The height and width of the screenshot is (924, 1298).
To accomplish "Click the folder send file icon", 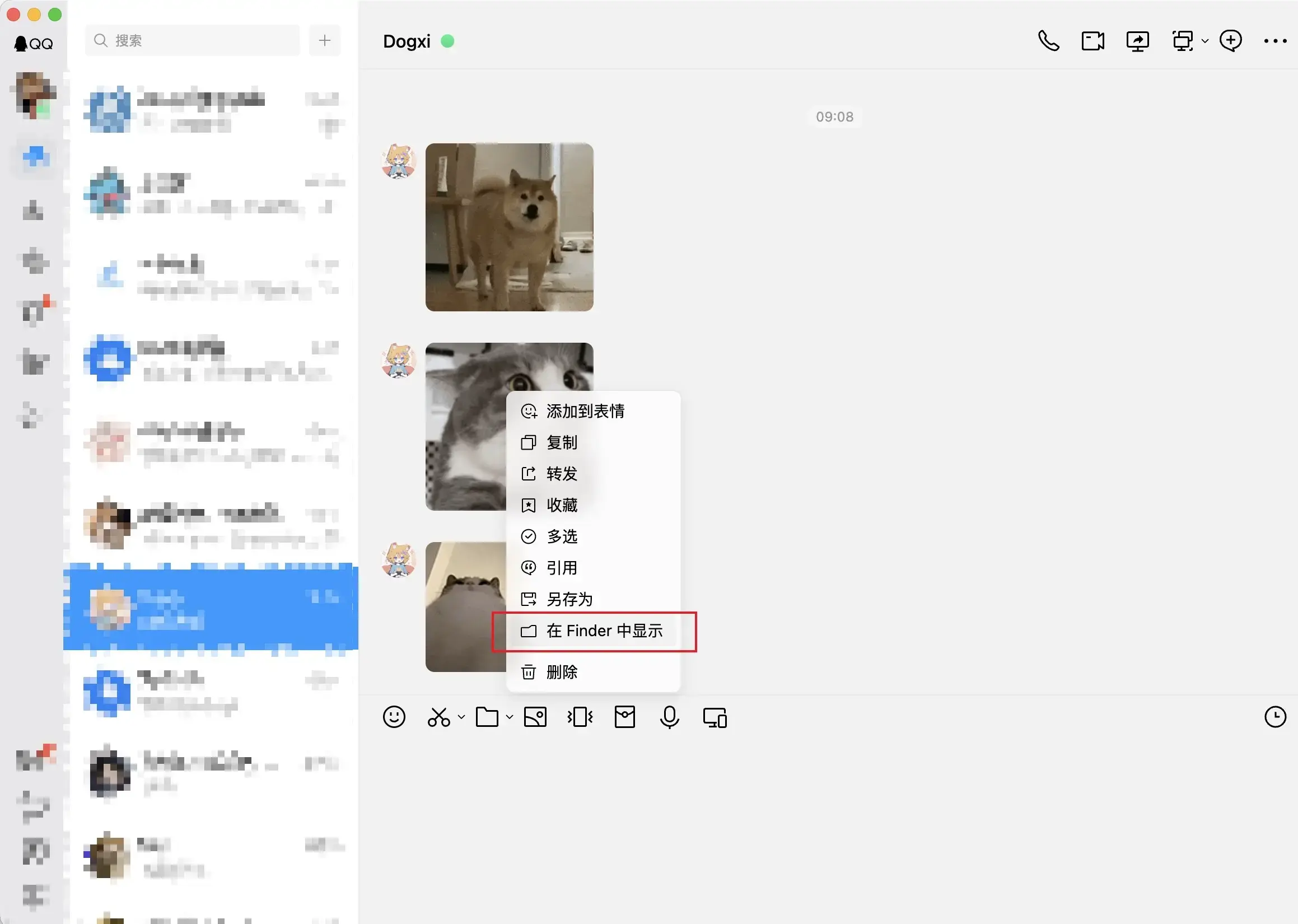I will (487, 717).
